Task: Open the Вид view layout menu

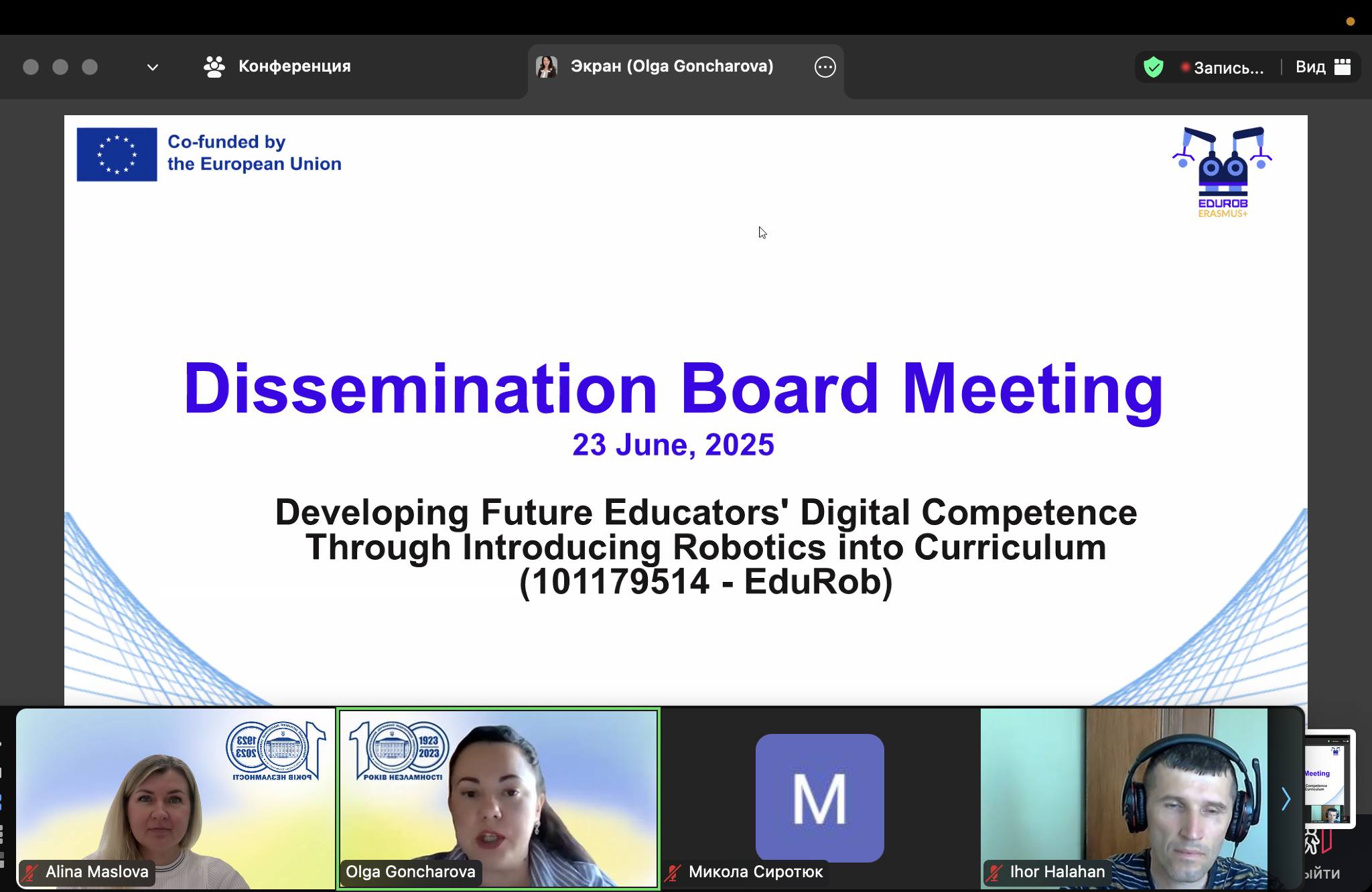Action: (1310, 67)
